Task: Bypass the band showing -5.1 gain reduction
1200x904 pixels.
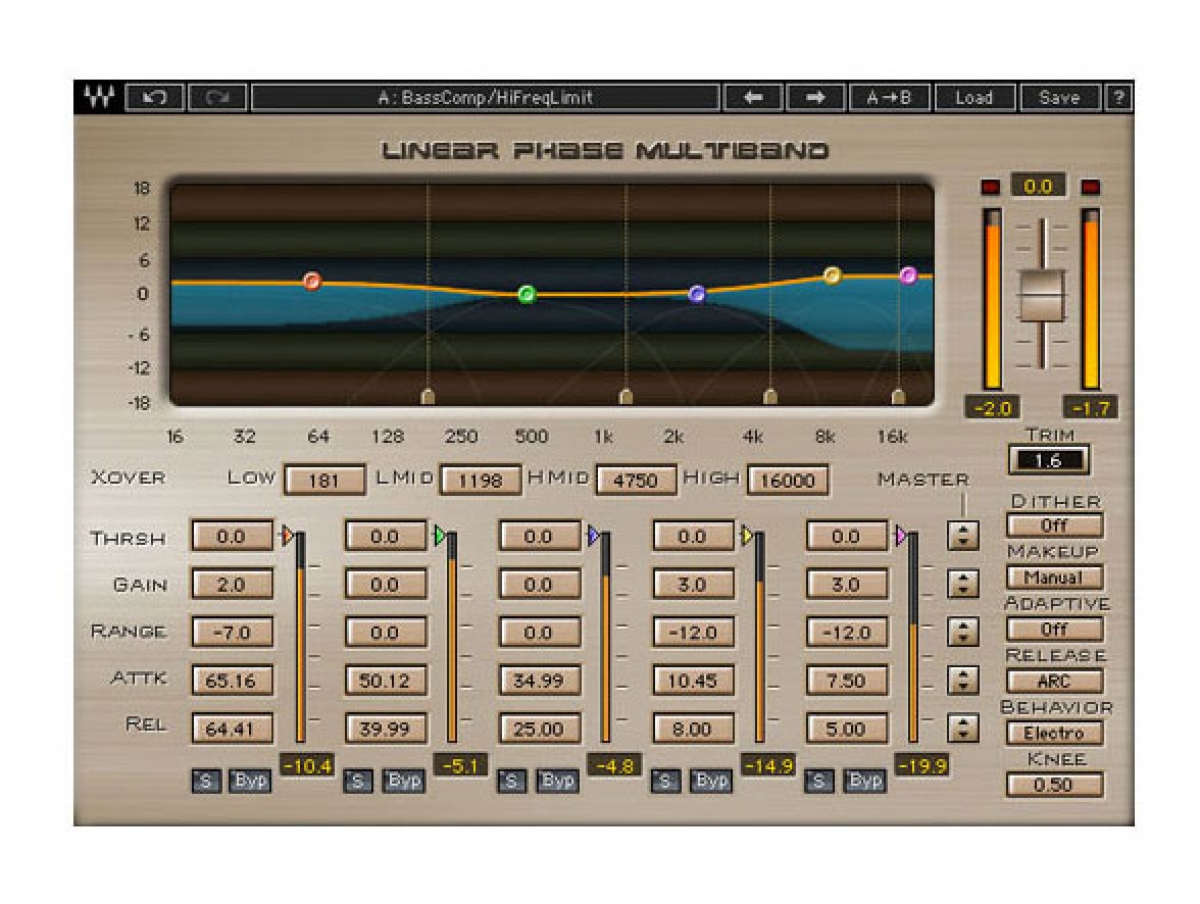Action: [404, 781]
